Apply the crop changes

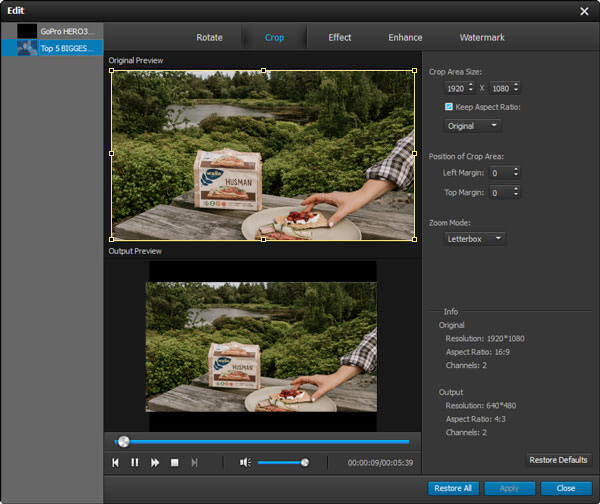(x=509, y=488)
